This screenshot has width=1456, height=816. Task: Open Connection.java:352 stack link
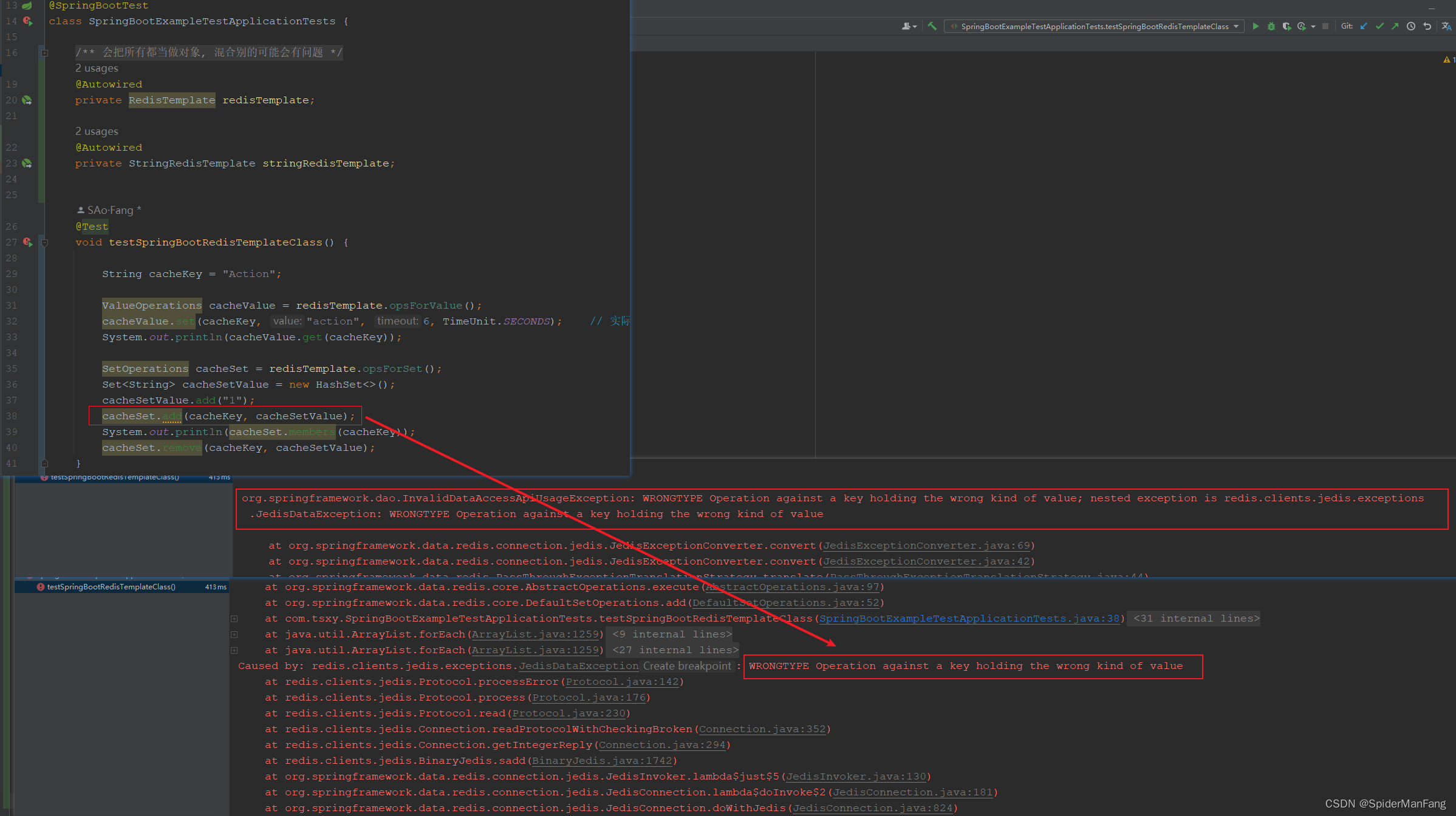762,729
